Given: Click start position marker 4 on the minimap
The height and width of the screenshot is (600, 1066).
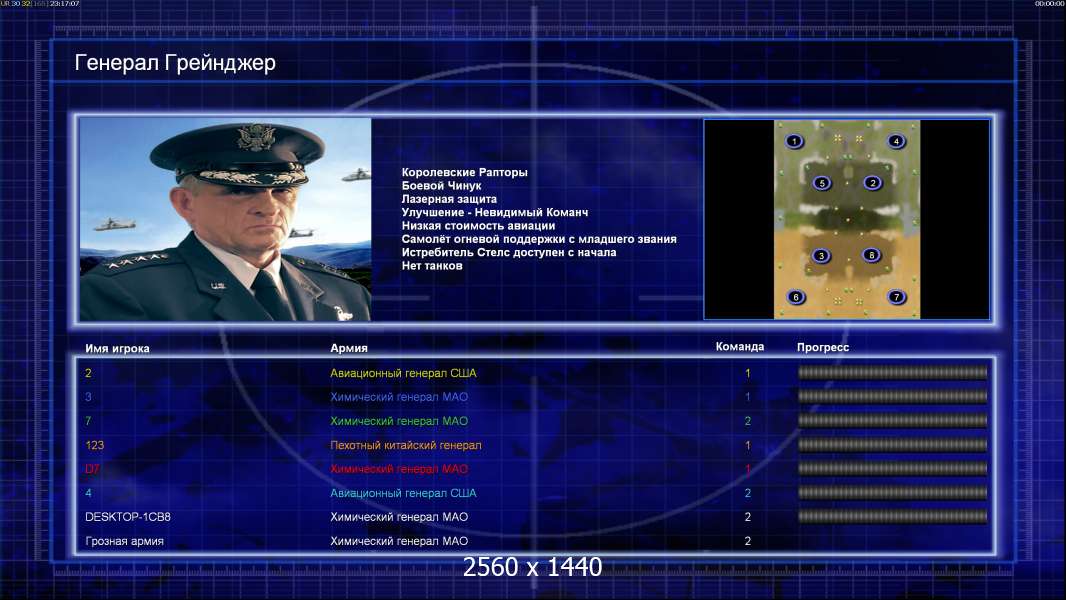Looking at the screenshot, I should pos(896,141).
